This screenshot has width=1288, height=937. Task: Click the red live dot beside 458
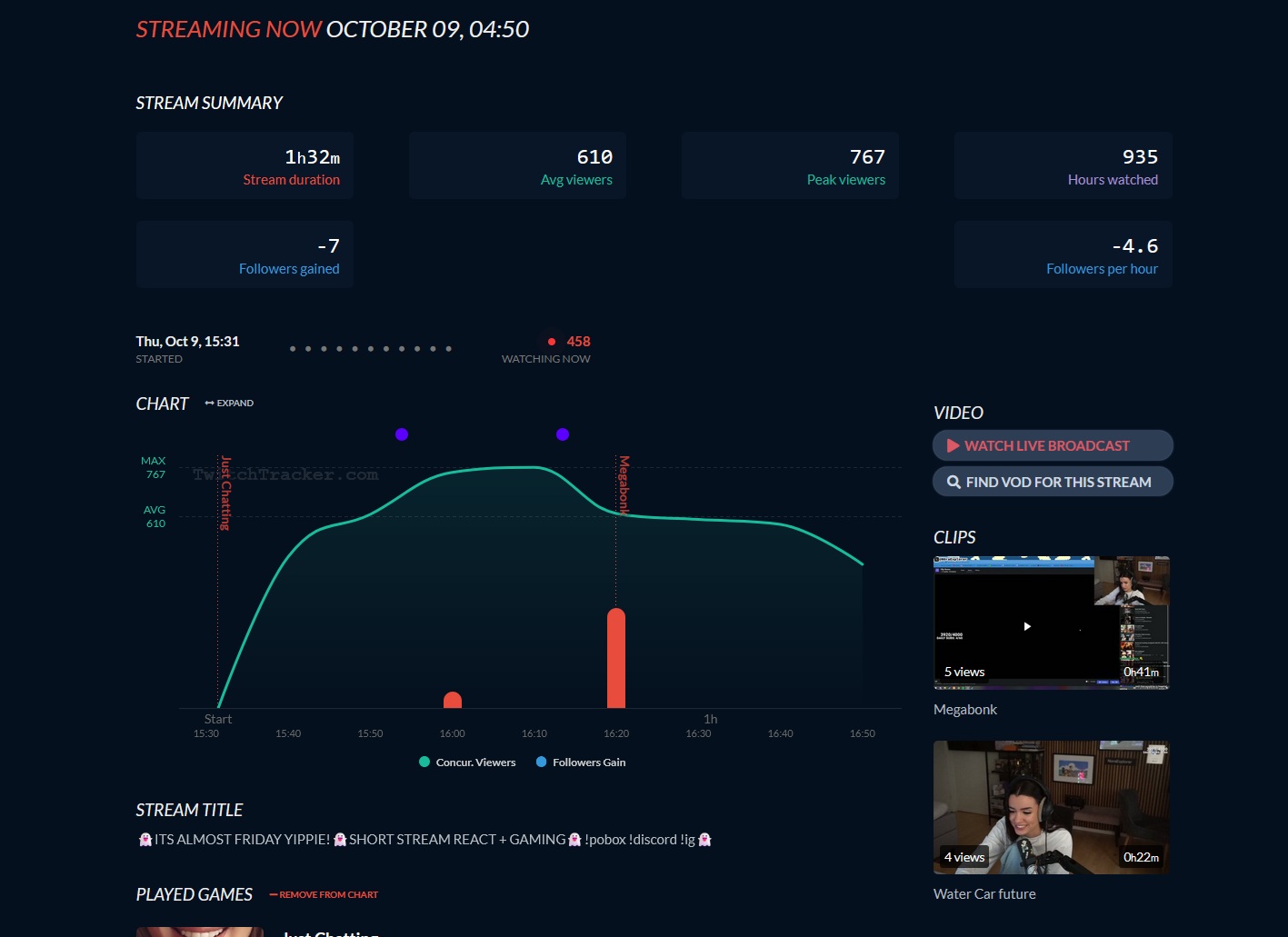pyautogui.click(x=552, y=342)
